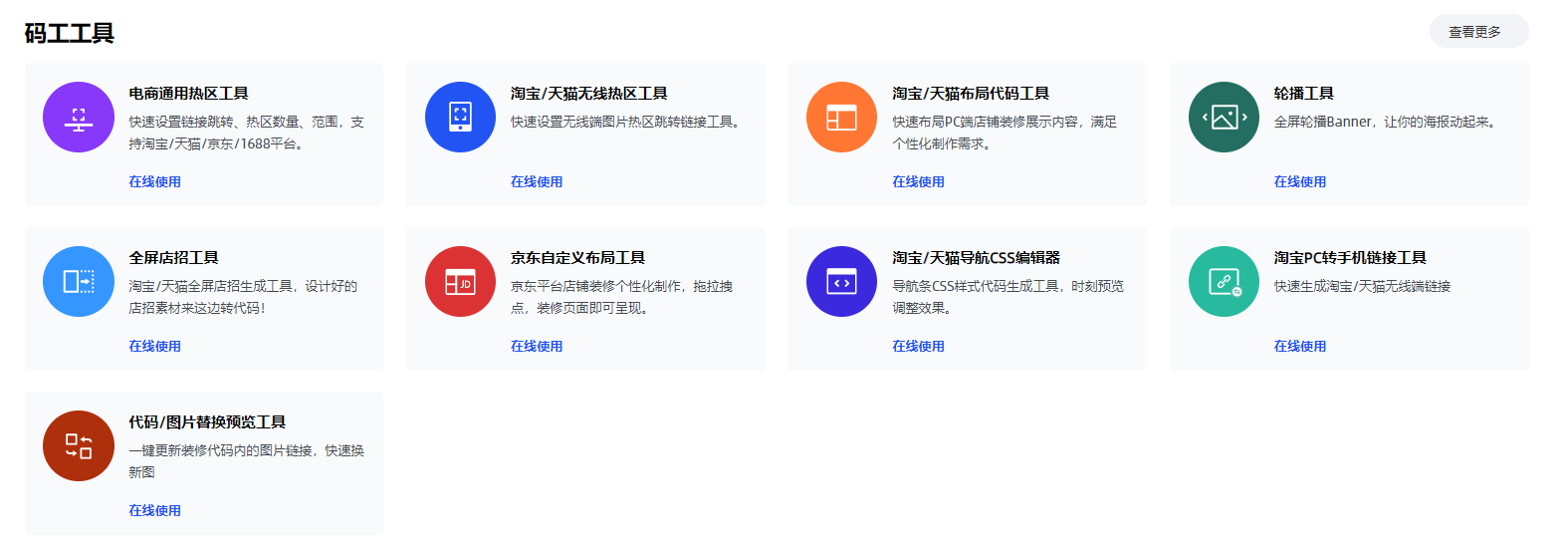
Task: Select the 全屏店招工具 title
Action: click(173, 257)
